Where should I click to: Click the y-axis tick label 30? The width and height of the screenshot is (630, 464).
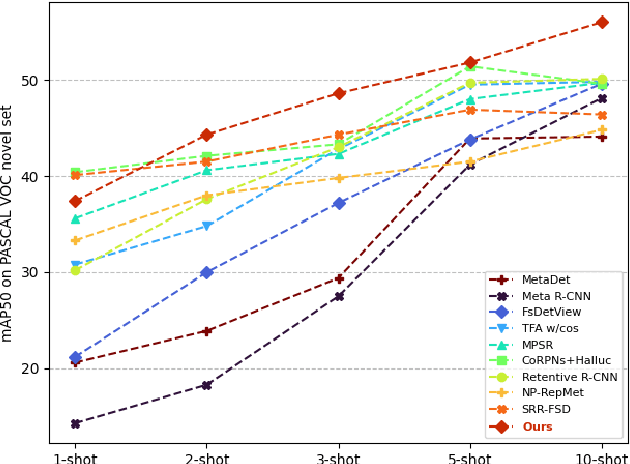pos(29,273)
